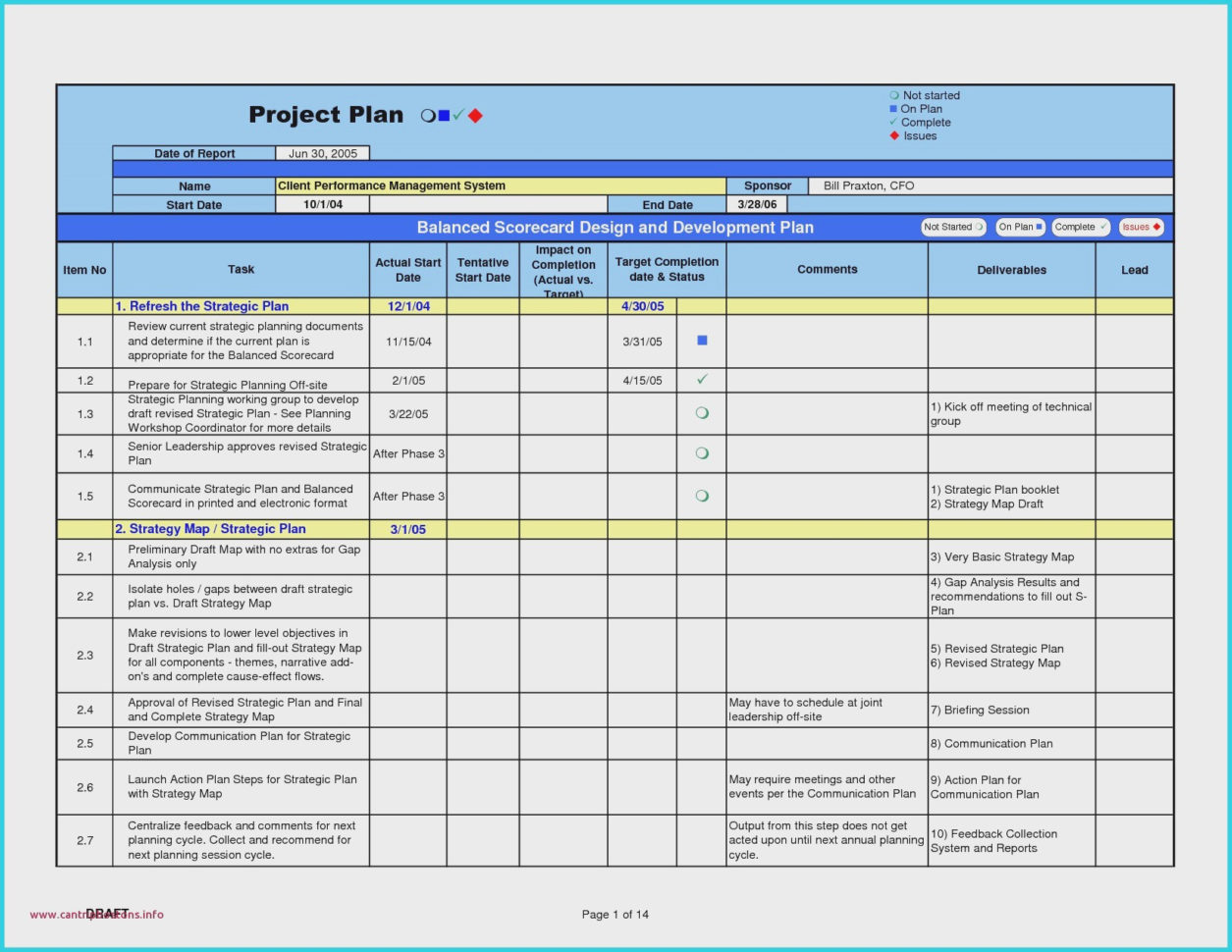Toggle the not-started circle indicator for task 1.4
The height and width of the screenshot is (952, 1232).
point(702,452)
